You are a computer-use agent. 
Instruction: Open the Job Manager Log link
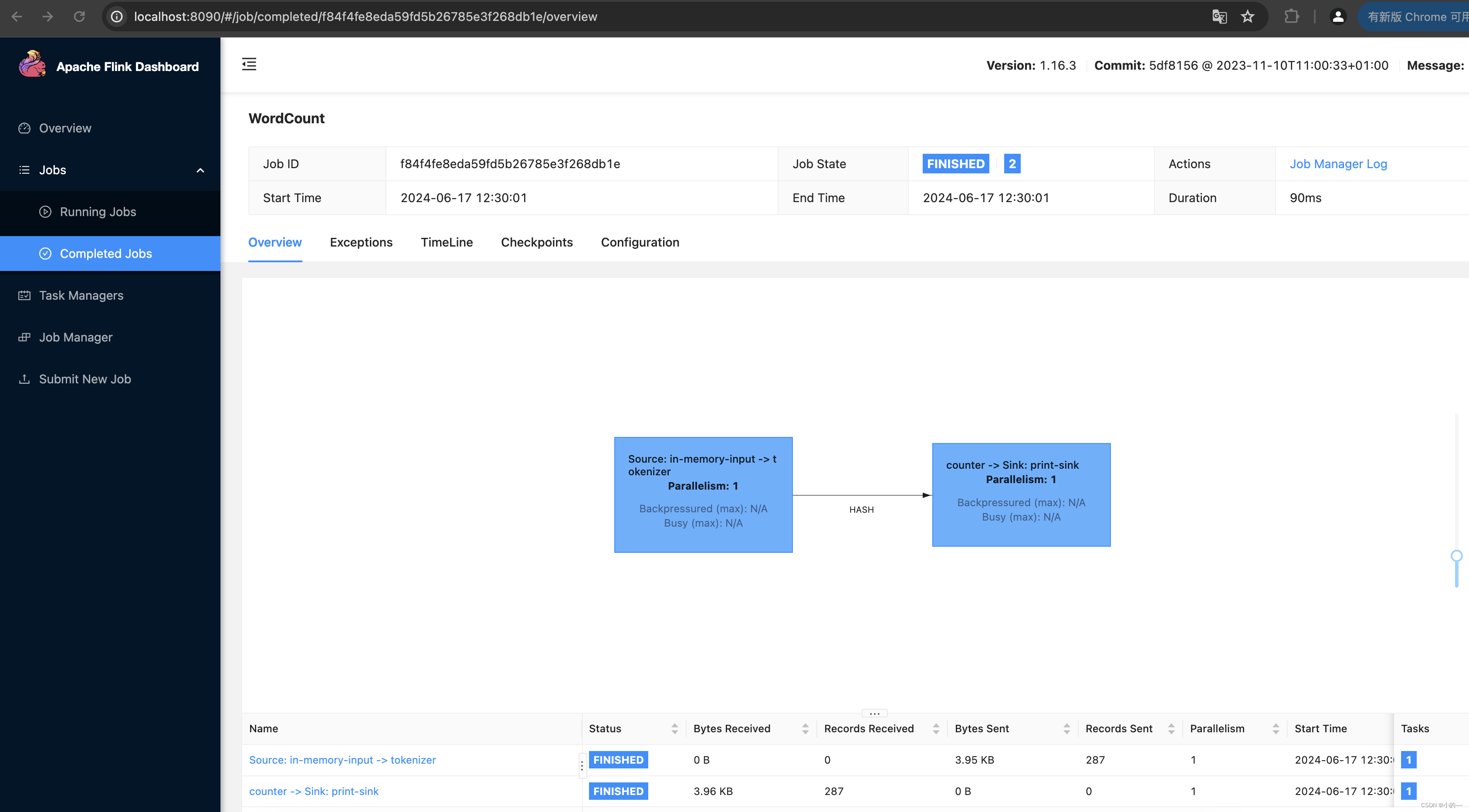(x=1338, y=164)
